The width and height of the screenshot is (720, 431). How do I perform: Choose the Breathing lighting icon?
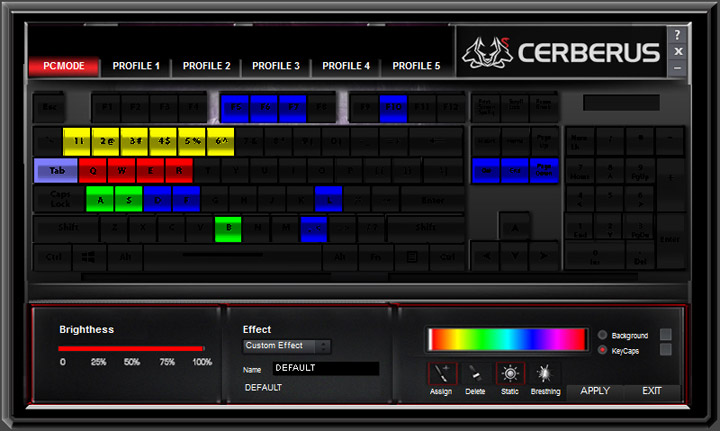pyautogui.click(x=545, y=374)
